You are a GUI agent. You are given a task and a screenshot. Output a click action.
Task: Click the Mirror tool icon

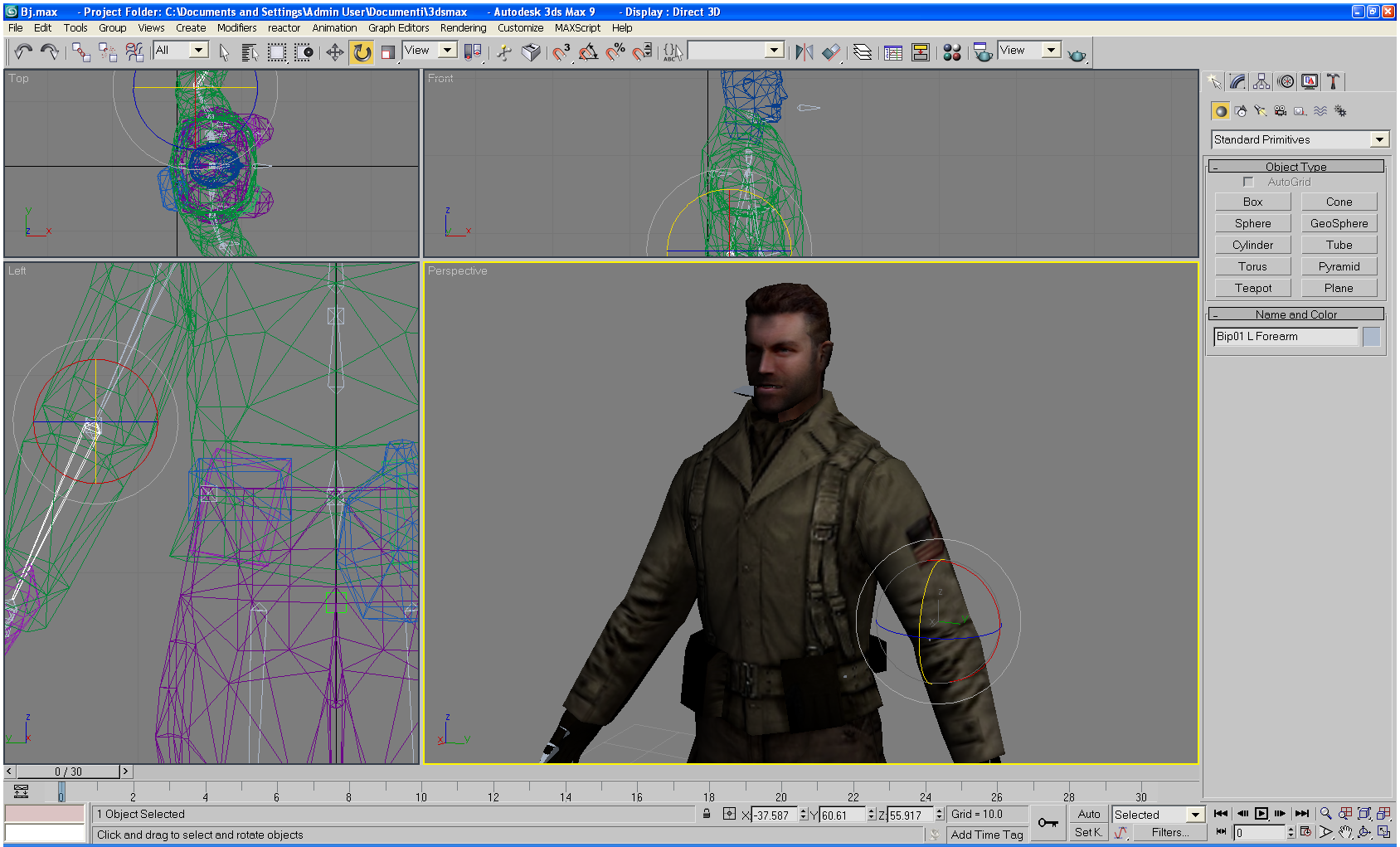[804, 51]
